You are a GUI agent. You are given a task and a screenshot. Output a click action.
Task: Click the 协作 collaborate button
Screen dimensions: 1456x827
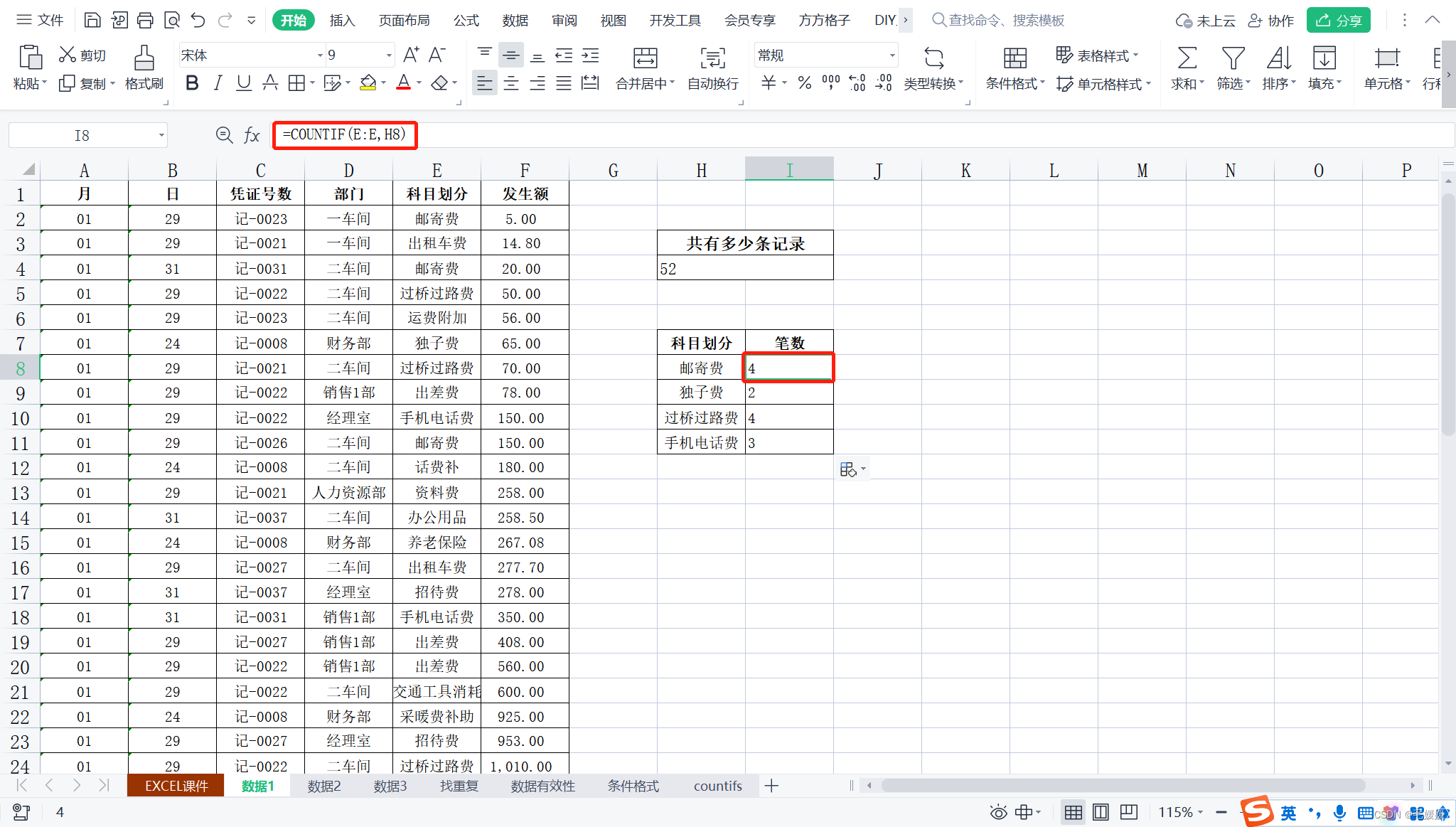(1271, 20)
